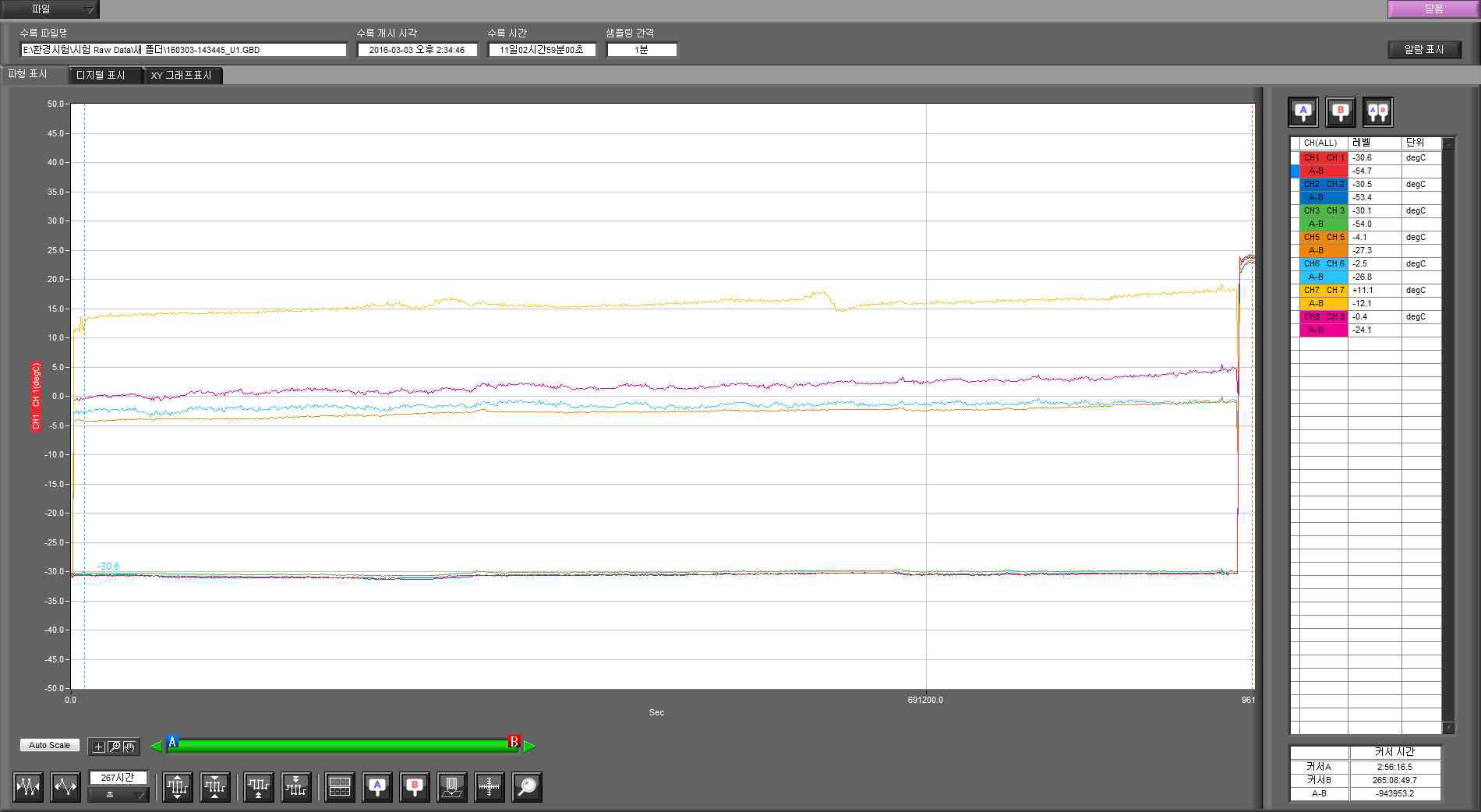Screen dimensions: 1481x812
Task: Click the 수록 파일명 file path field
Action: (x=183, y=50)
